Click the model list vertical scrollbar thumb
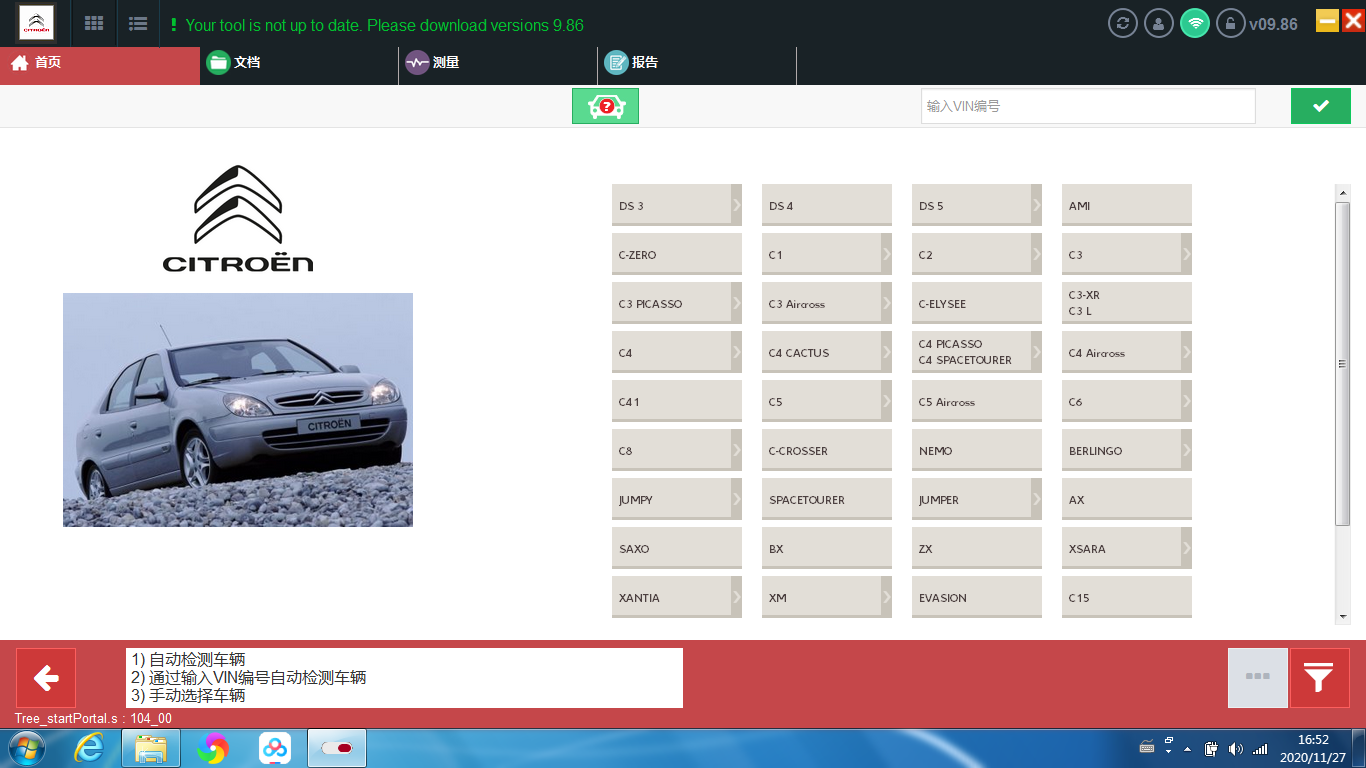This screenshot has height=768, width=1366. pyautogui.click(x=1342, y=363)
